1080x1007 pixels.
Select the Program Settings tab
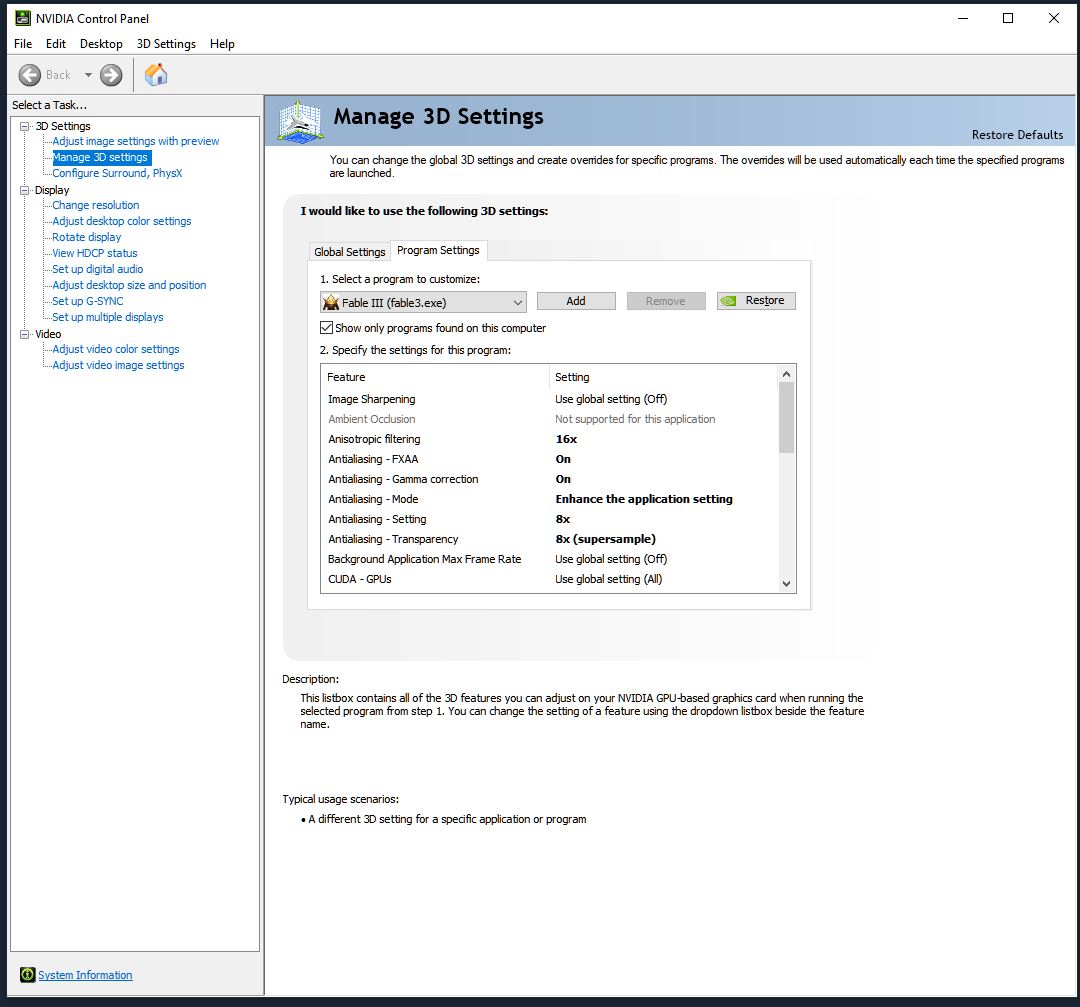(438, 251)
